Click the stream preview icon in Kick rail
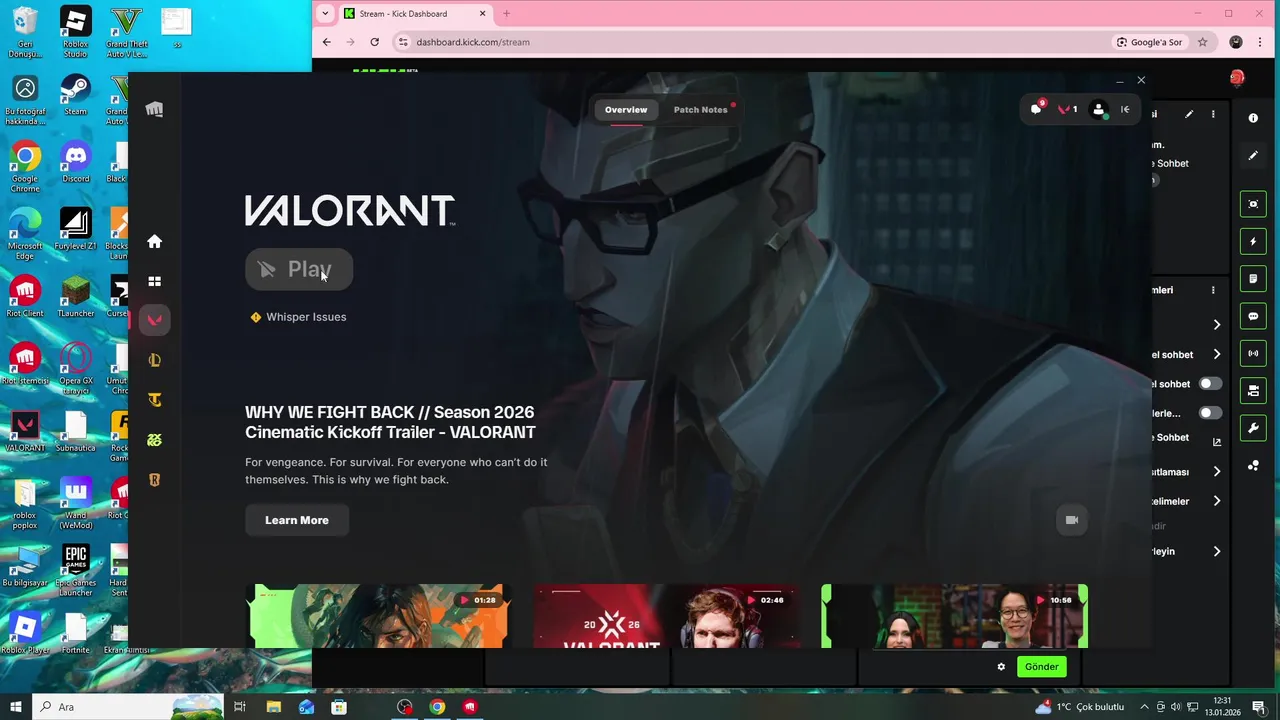 1253,204
